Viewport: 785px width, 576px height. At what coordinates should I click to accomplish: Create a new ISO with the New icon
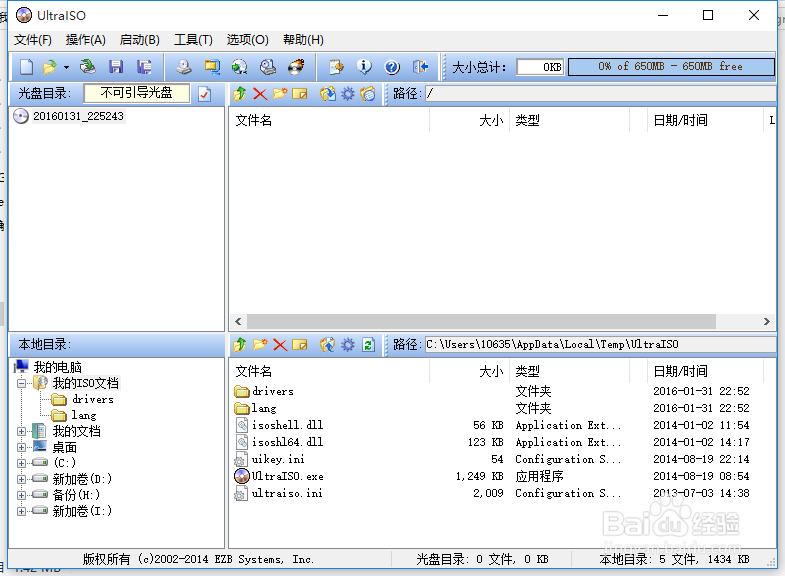click(x=26, y=67)
